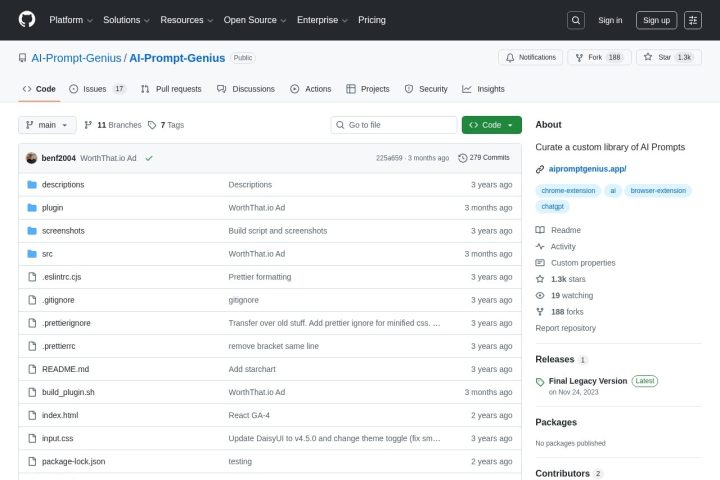Open the search magnifier button
Viewport: 720px width, 480px height.
(576, 20)
